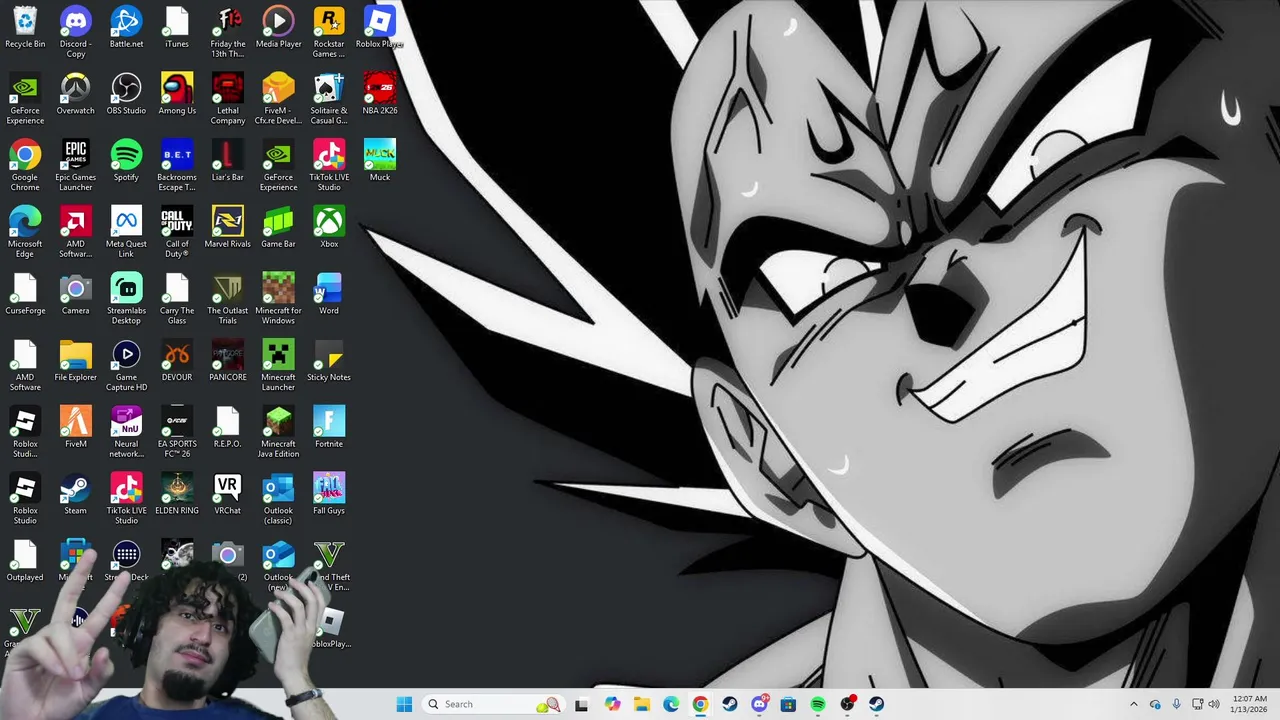Select Friday the 13th game shortcut
This screenshot has height=720, width=1280.
pos(228,32)
